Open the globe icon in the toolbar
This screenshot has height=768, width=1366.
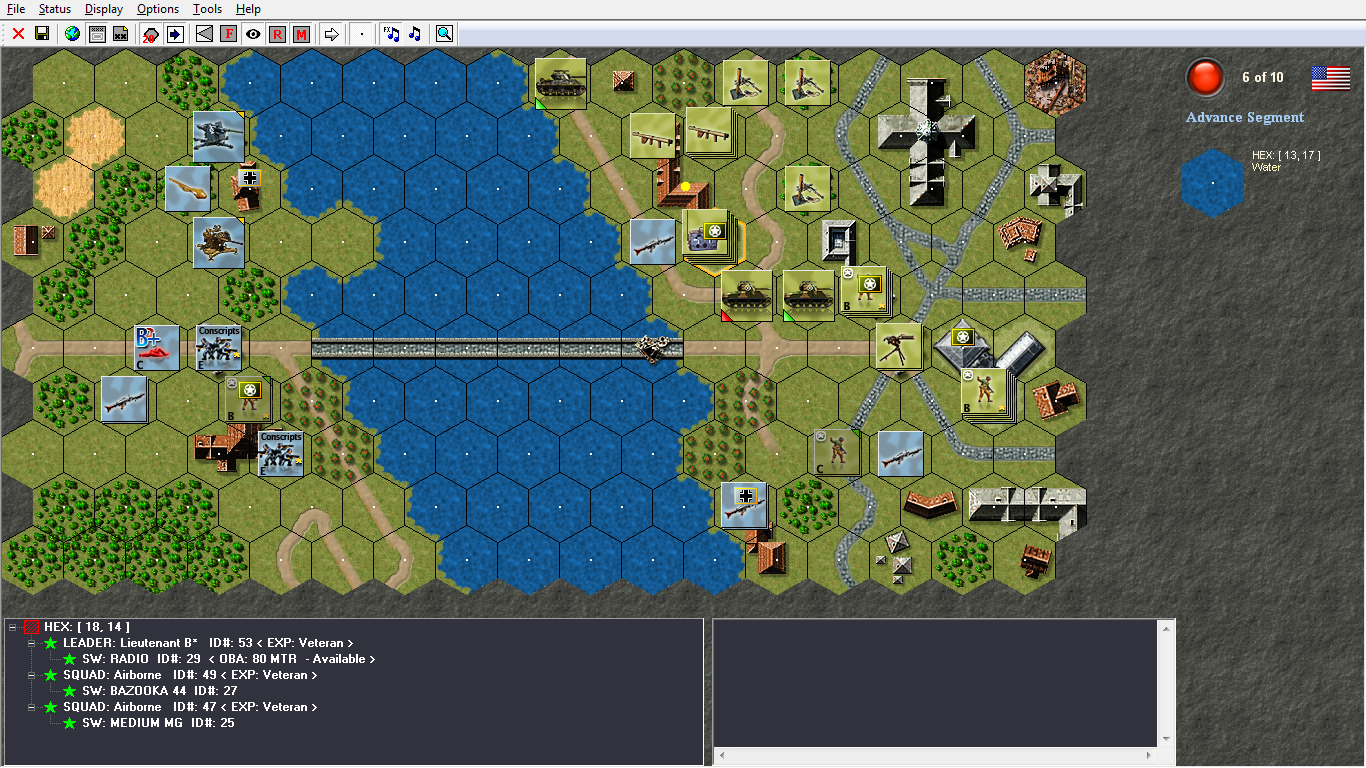click(x=72, y=34)
